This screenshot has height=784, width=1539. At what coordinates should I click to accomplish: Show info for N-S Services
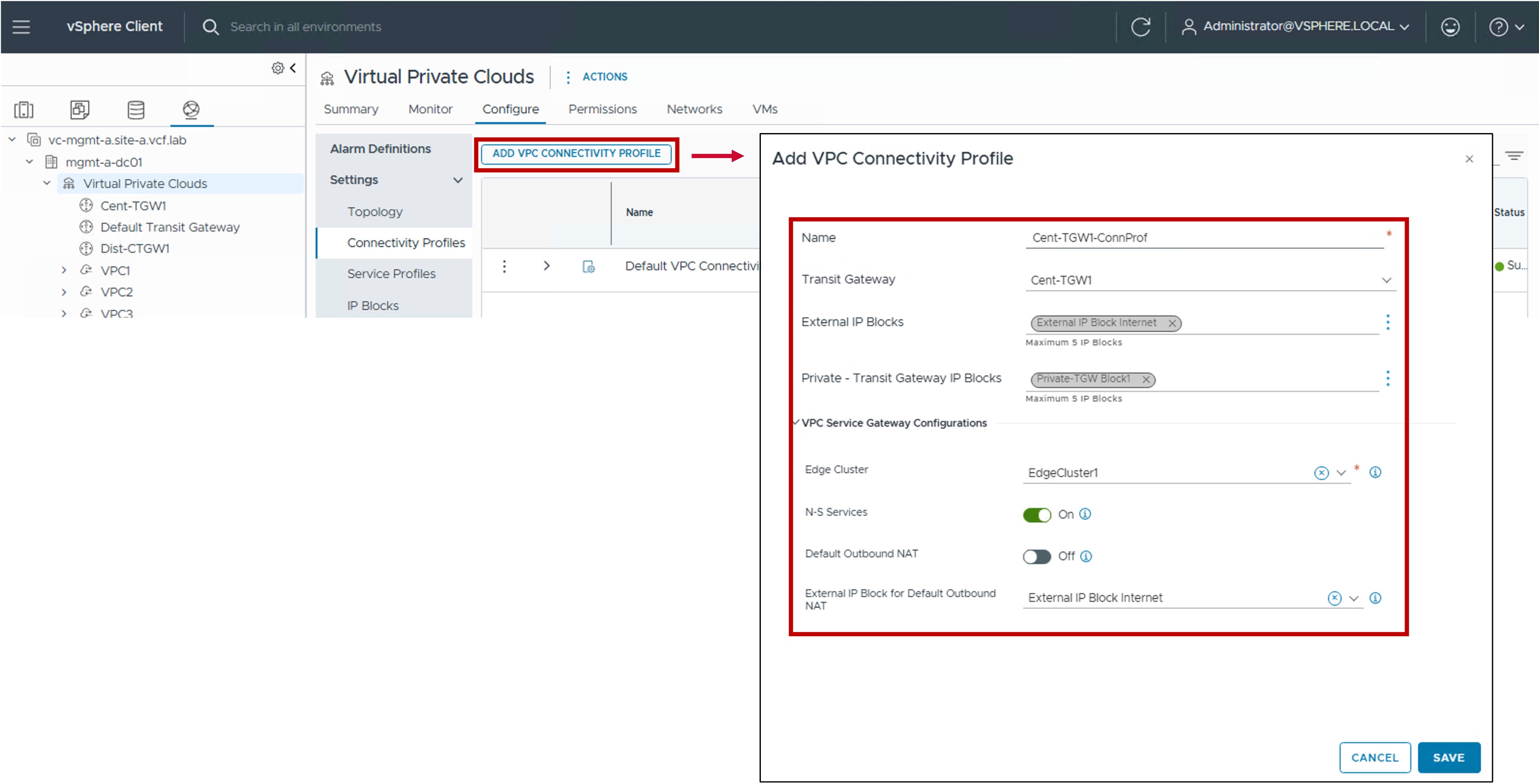(1085, 514)
